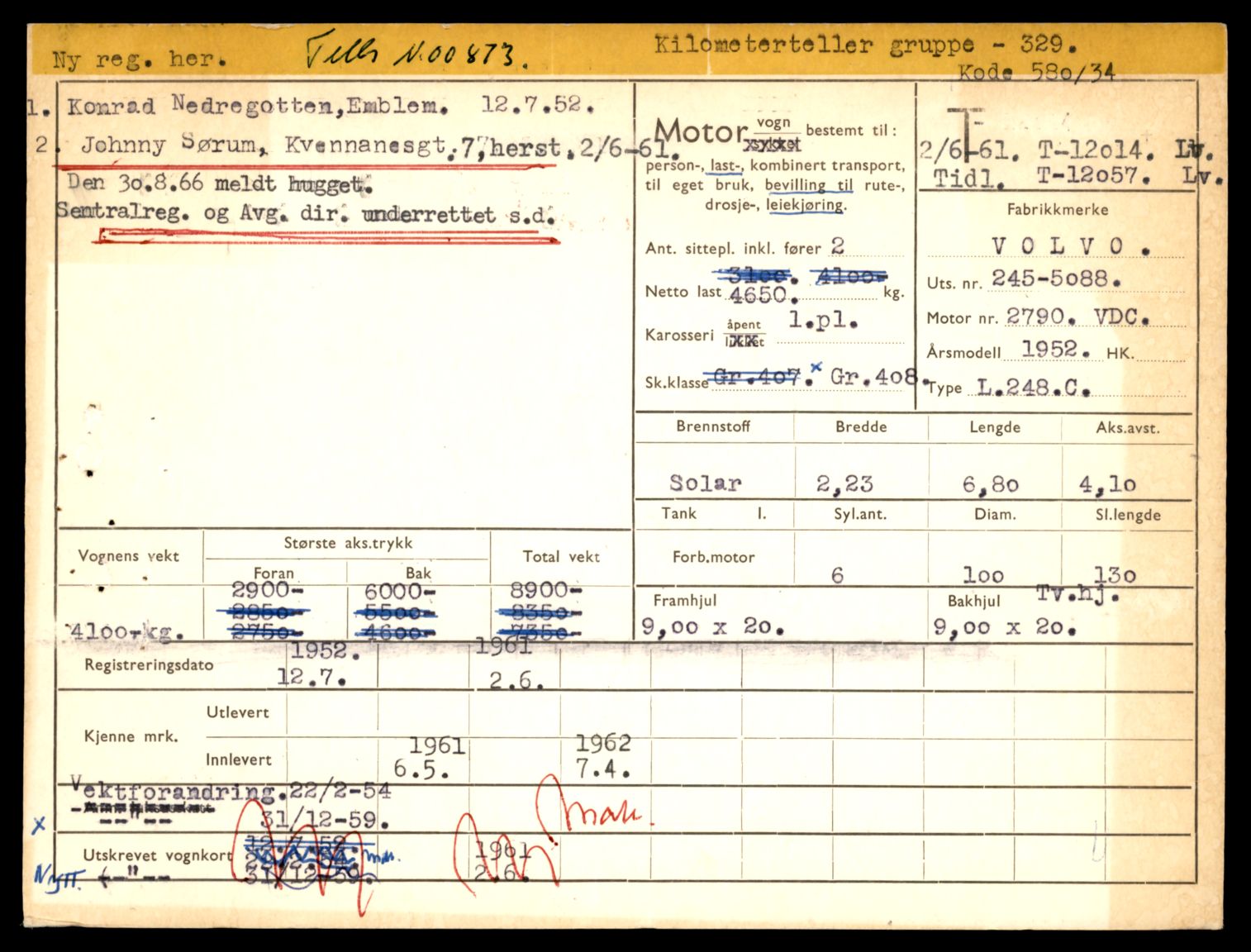
Task: Click the Aks.avst. value 4,10
Action: (x=1107, y=484)
